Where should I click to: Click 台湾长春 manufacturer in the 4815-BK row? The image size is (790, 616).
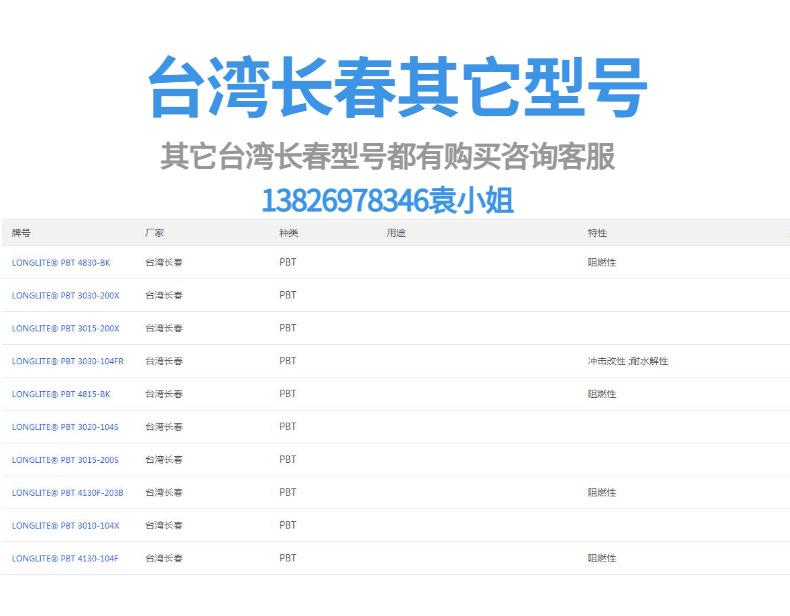coord(164,394)
